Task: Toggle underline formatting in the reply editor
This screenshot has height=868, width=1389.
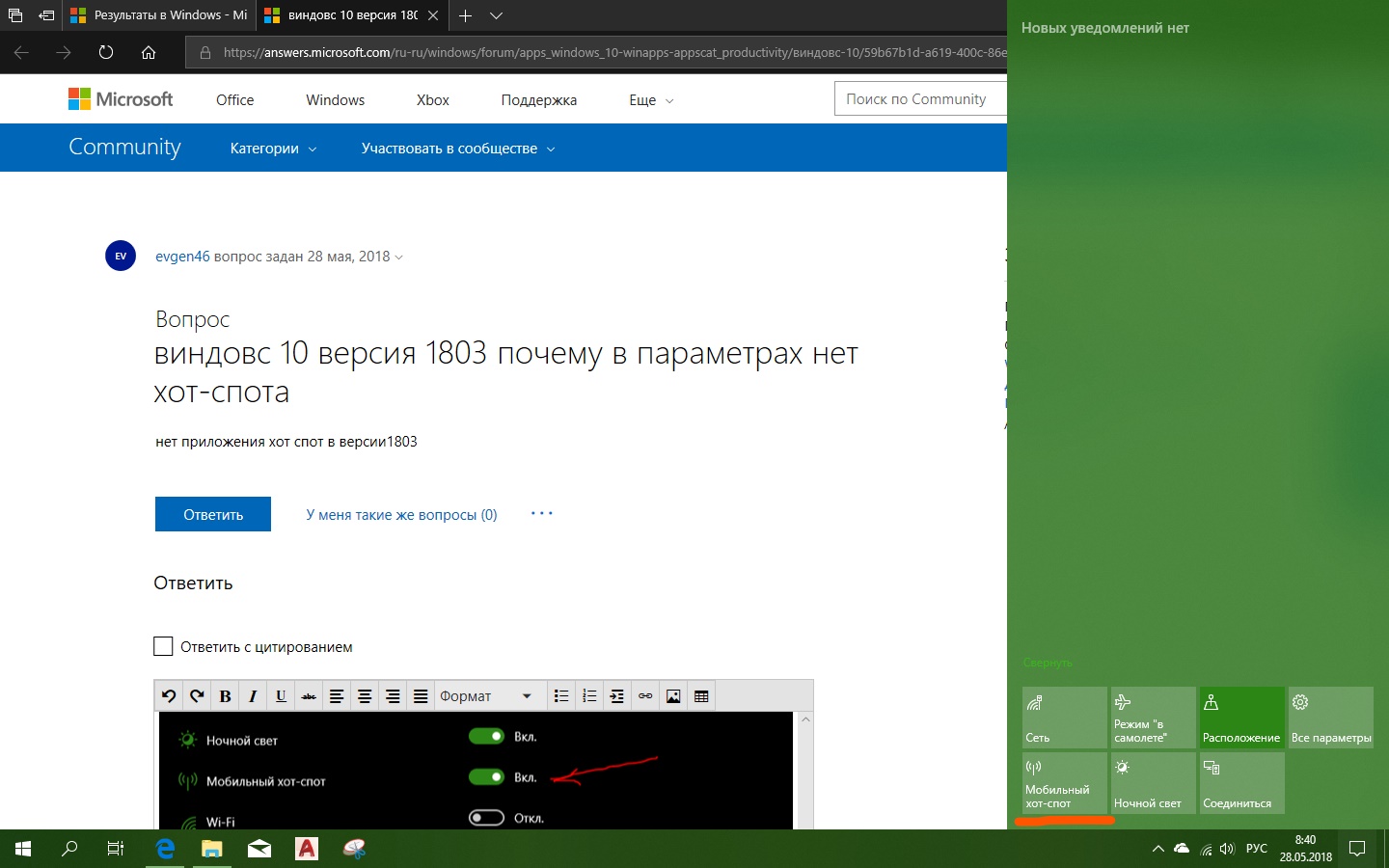Action: point(281,696)
